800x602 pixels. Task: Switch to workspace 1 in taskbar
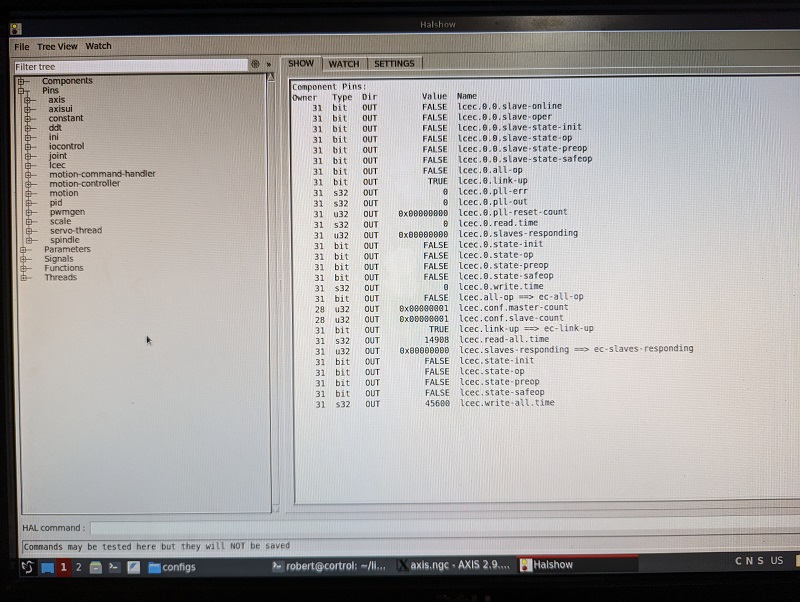[x=64, y=567]
